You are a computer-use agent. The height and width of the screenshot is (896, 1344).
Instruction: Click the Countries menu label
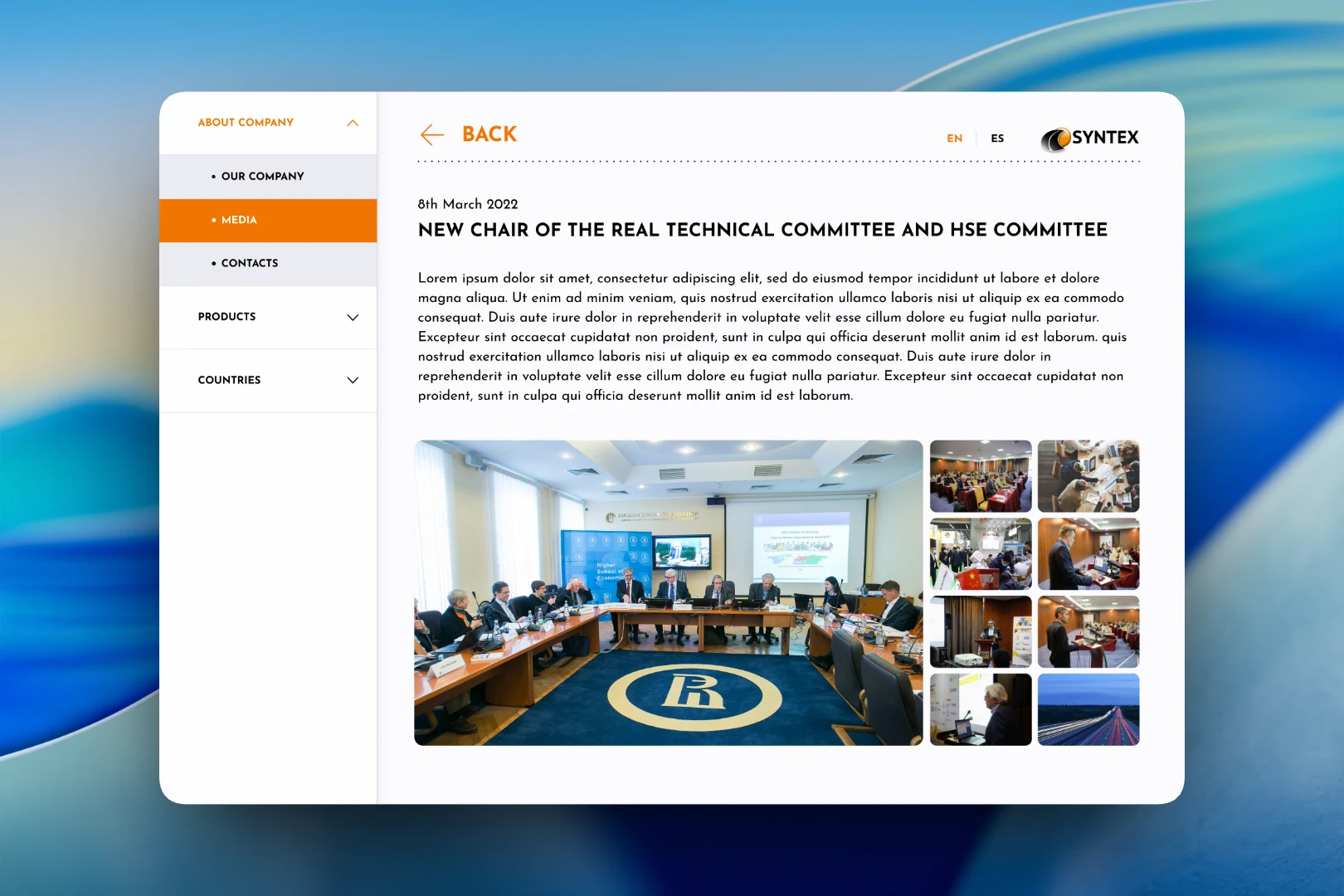click(x=229, y=380)
